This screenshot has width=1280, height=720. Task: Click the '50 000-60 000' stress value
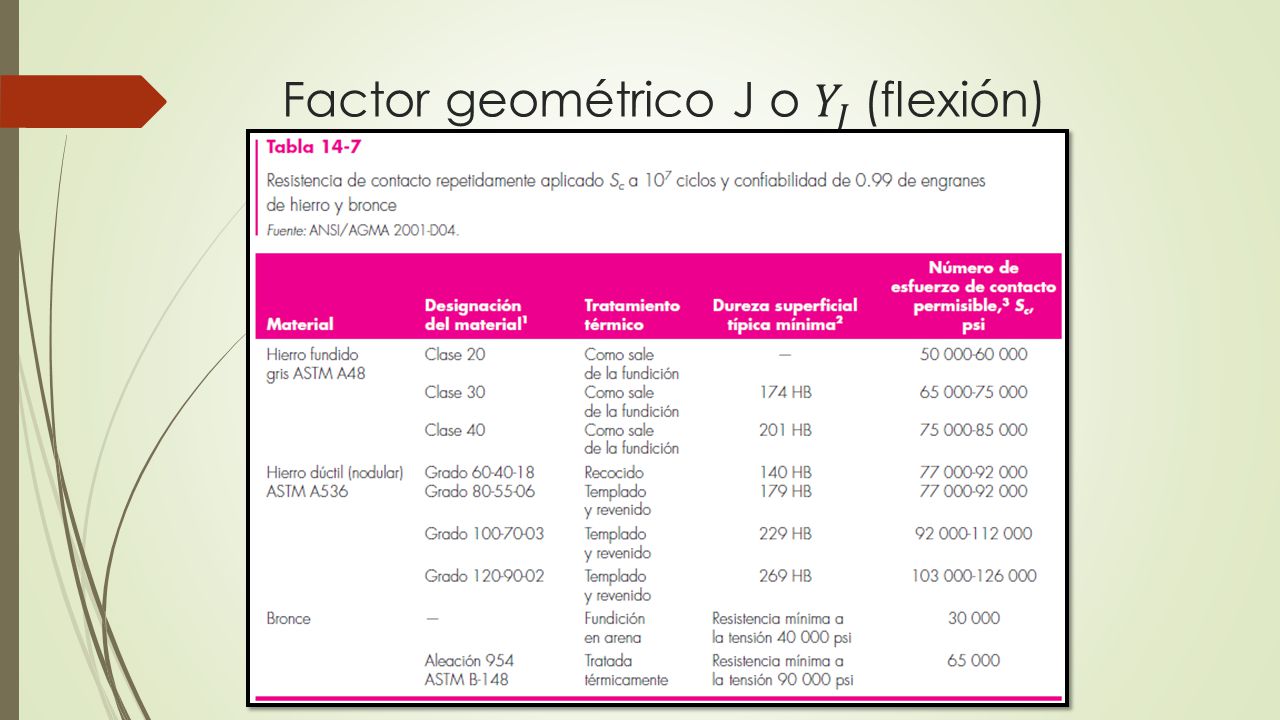pos(973,354)
